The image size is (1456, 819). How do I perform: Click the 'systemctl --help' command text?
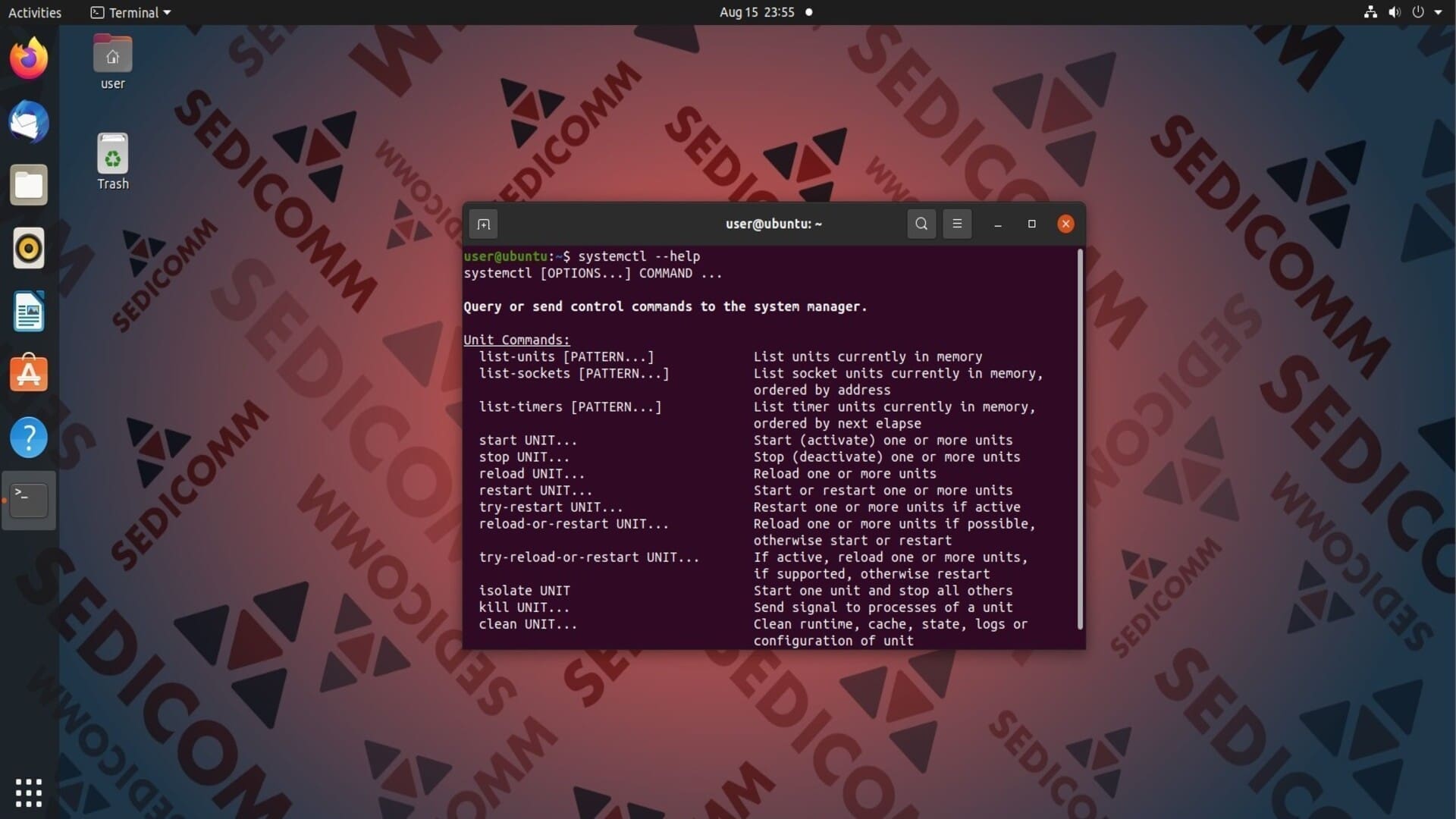point(639,256)
